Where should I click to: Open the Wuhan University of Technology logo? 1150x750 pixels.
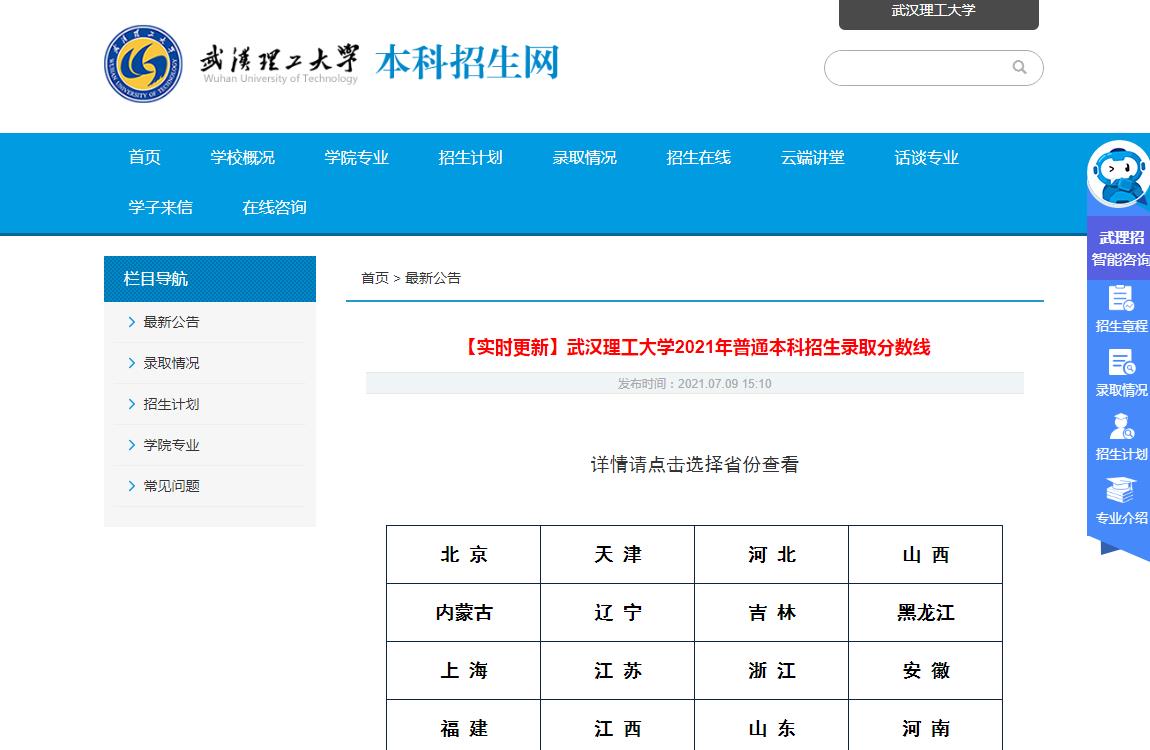tap(143, 64)
